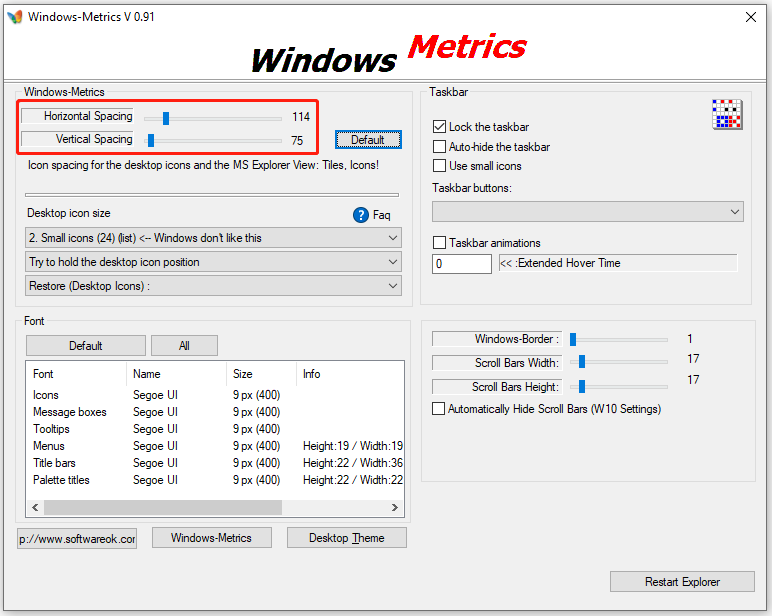
Task: Check Automatically Hide Scroll Bars option
Action: [x=438, y=409]
